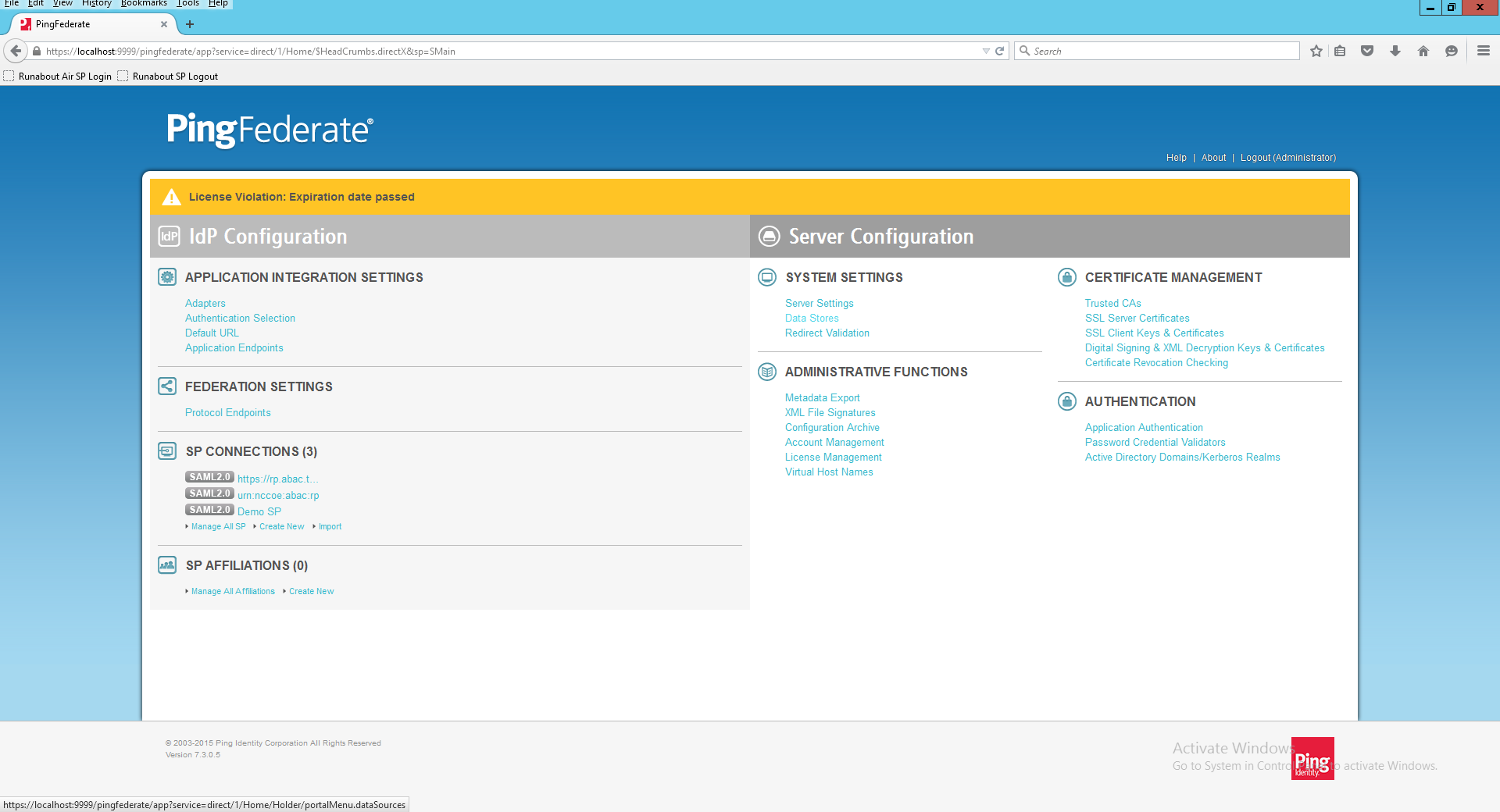
Task: Select the PingFederate browser tab
Action: click(x=92, y=24)
